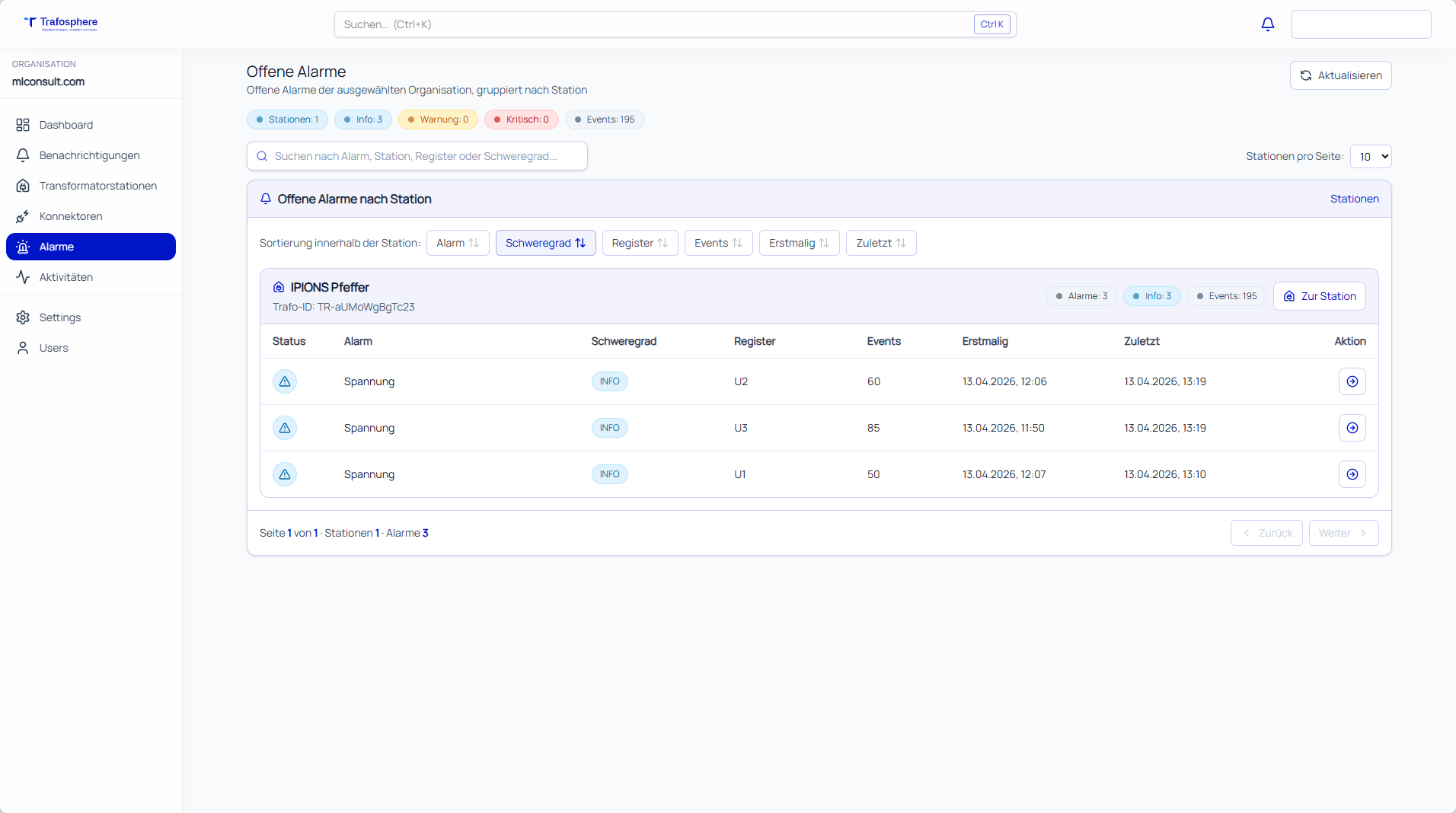The image size is (1456, 813).
Task: Click warning status icon of U1 alarm
Action: coord(285,474)
